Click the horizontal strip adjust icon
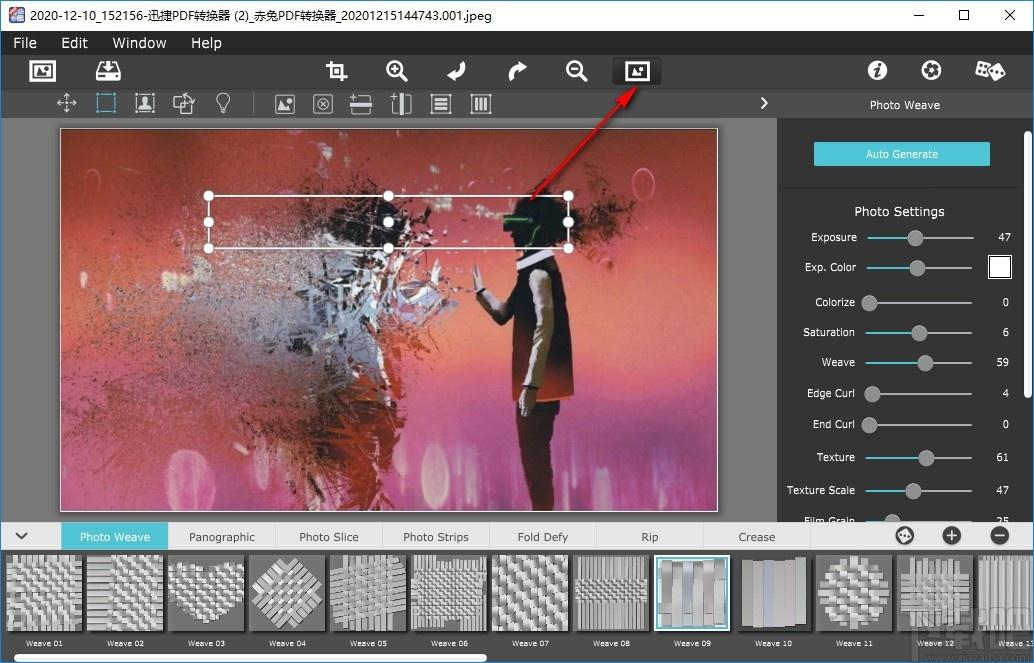The image size is (1034, 663). point(361,104)
